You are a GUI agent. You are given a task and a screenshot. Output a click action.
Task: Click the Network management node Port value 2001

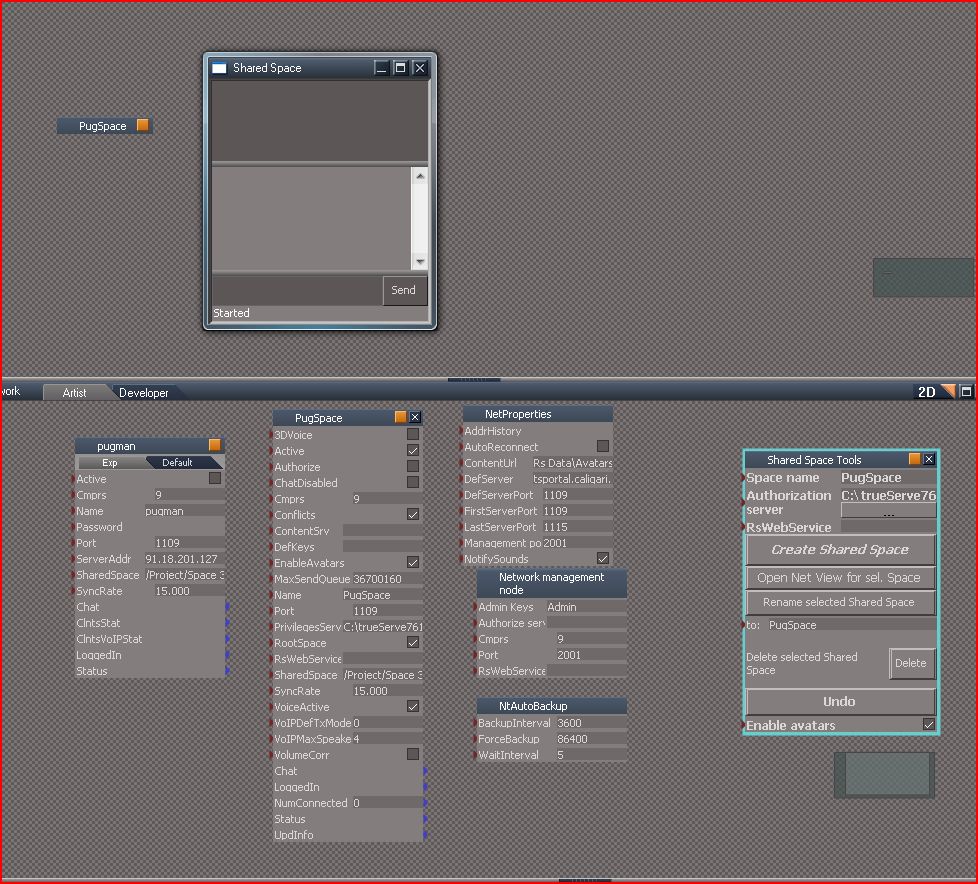pyautogui.click(x=591, y=655)
